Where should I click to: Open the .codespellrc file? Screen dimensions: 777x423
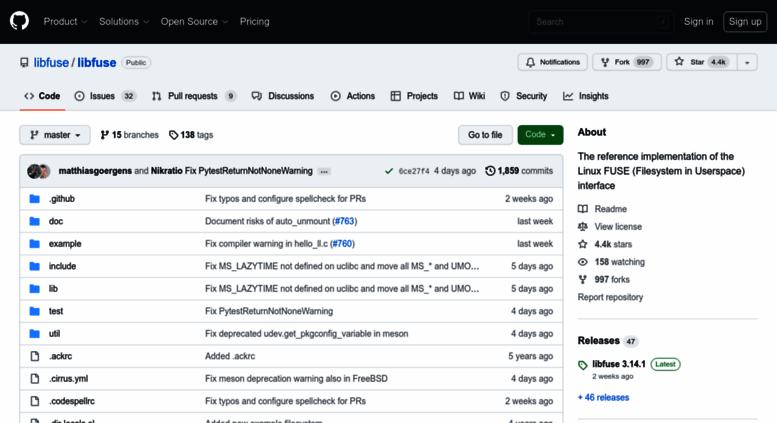tap(72, 401)
